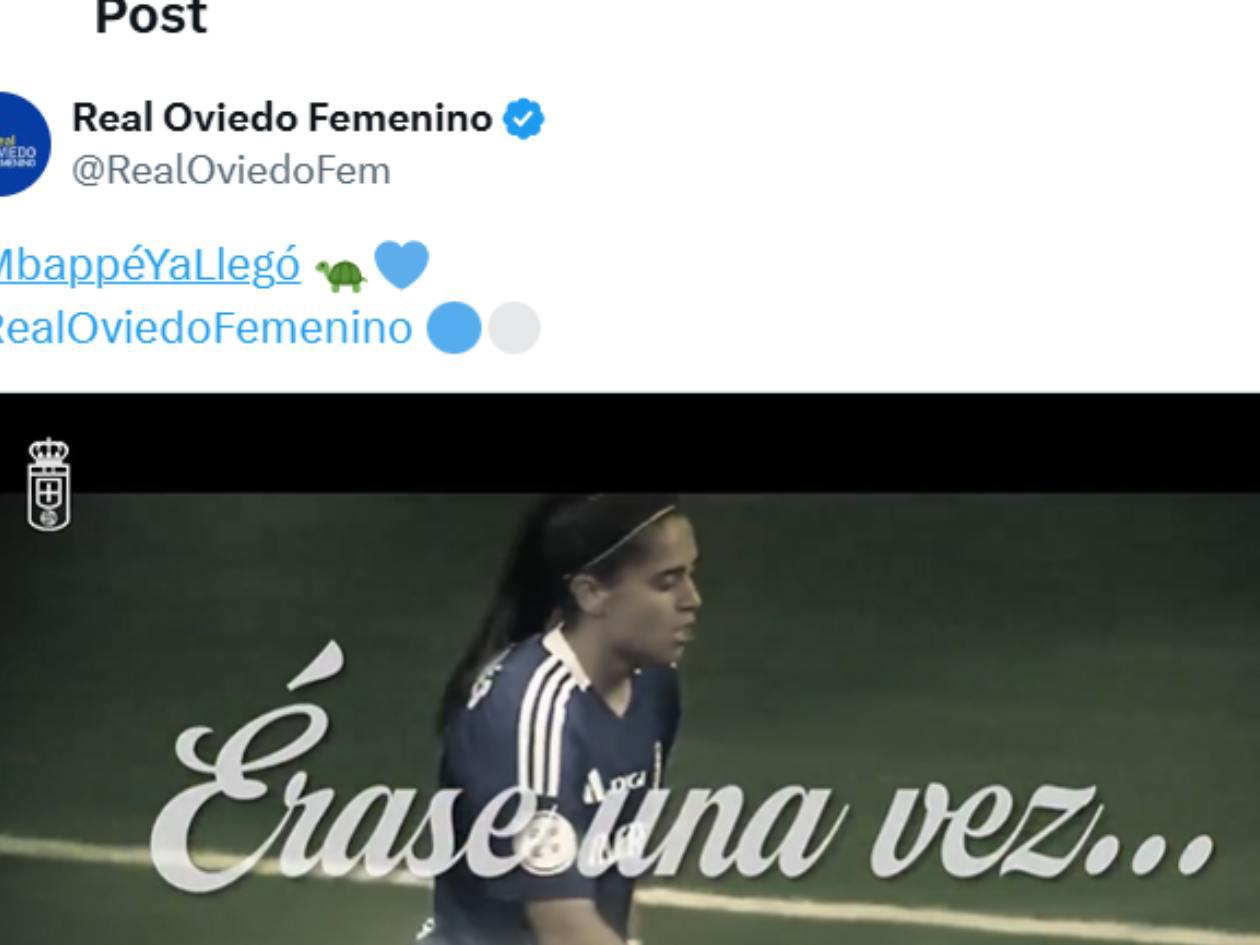Click the blue verified badge checkmark
The height and width of the screenshot is (945, 1260).
(524, 119)
